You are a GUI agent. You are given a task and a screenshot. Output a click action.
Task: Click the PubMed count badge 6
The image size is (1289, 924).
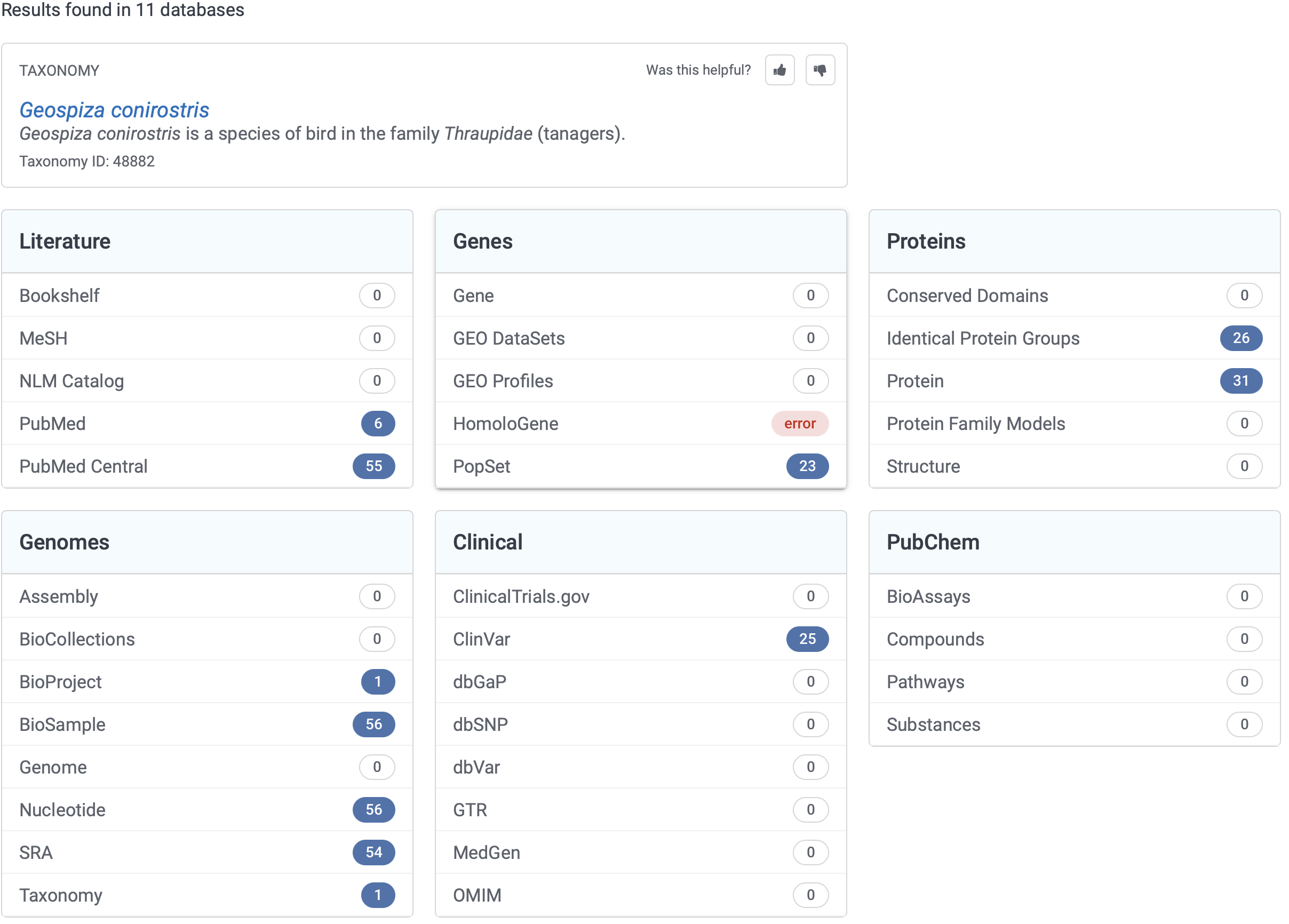[378, 424]
